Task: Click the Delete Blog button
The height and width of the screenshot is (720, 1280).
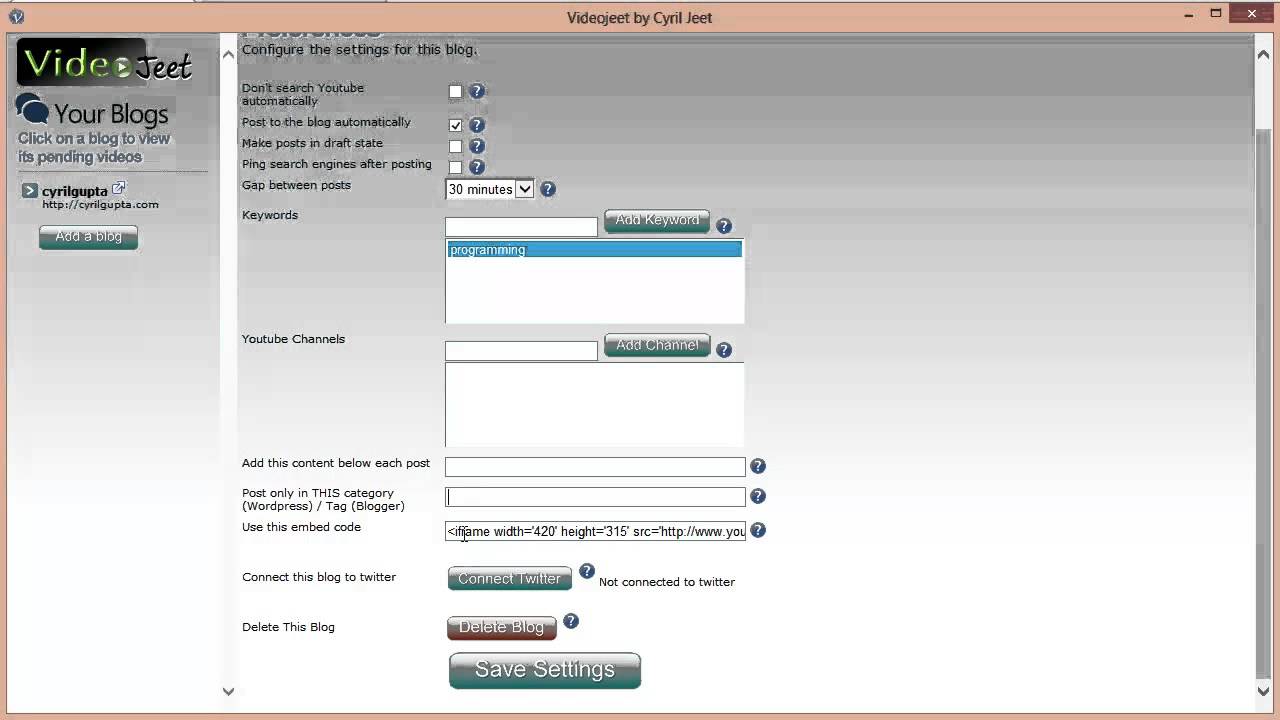Action: click(501, 628)
